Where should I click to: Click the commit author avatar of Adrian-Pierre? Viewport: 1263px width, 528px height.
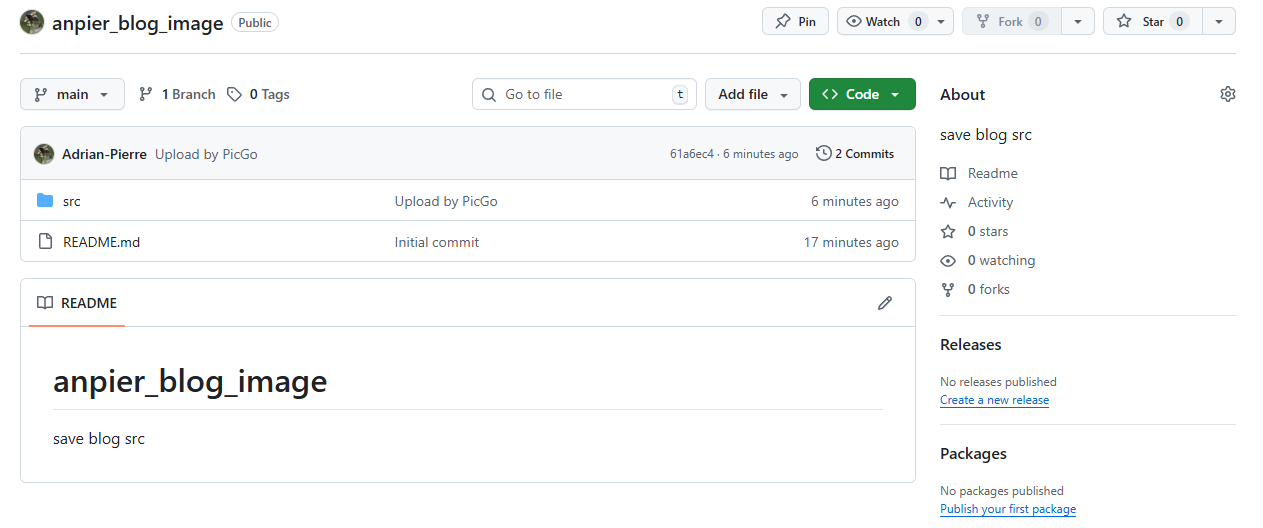[x=44, y=154]
